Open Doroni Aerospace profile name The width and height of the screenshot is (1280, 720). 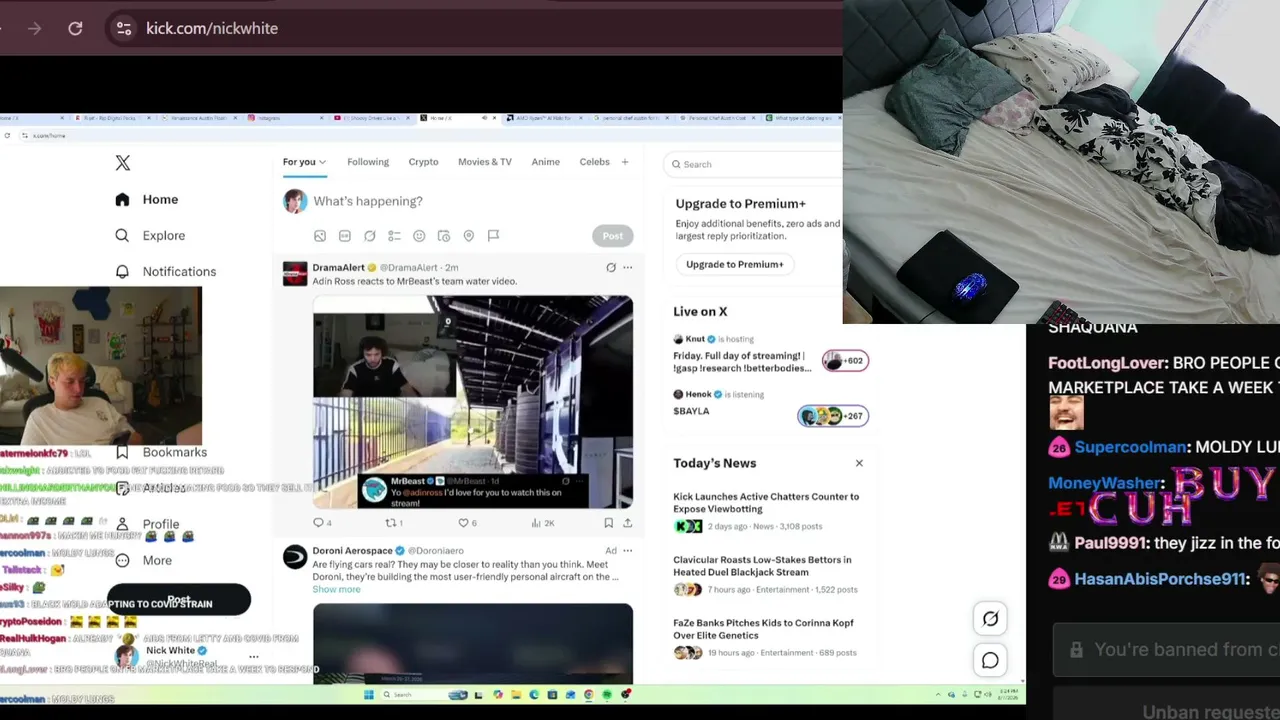coord(351,550)
